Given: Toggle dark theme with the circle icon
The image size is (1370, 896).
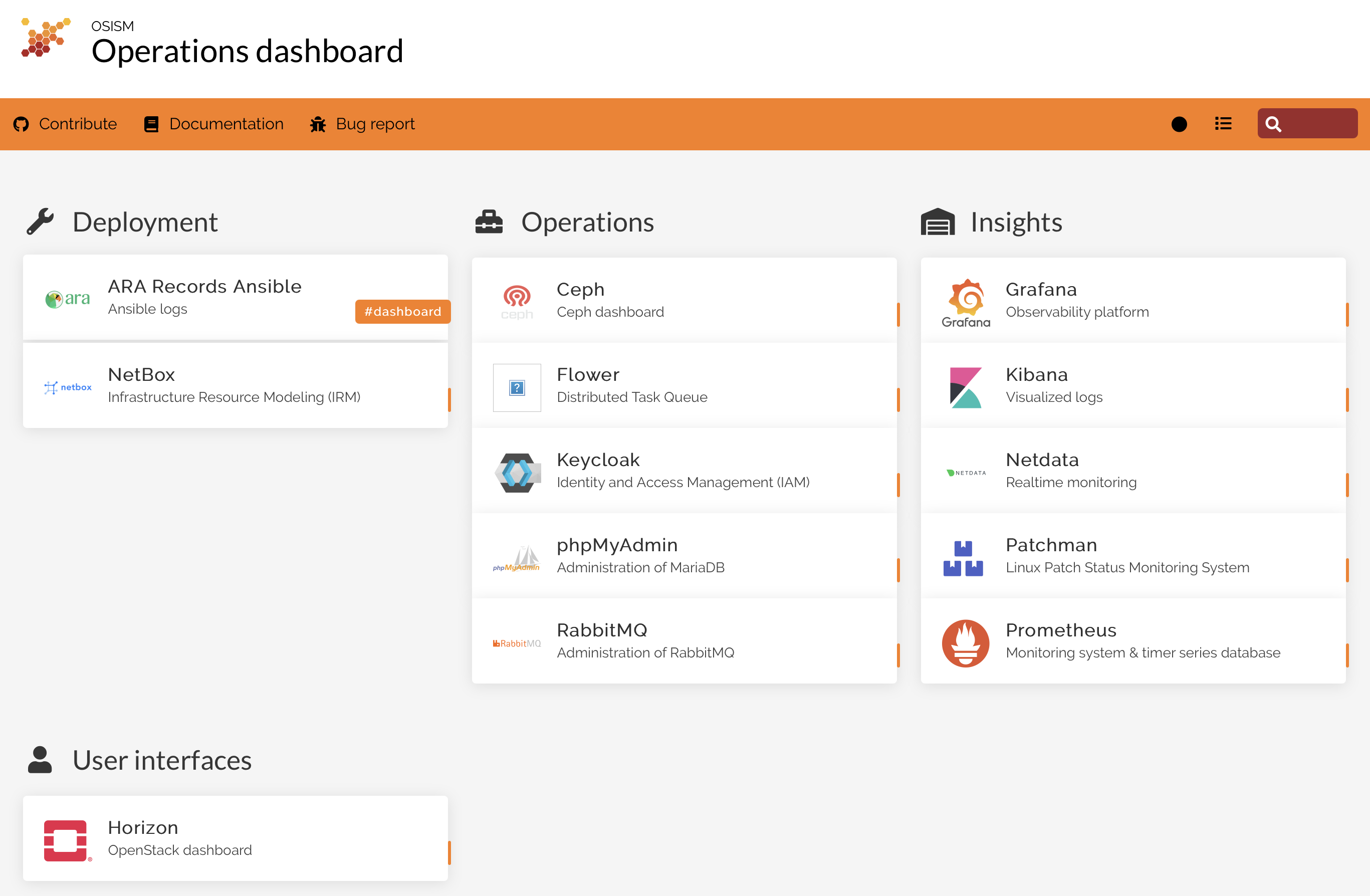Looking at the screenshot, I should click(1179, 124).
